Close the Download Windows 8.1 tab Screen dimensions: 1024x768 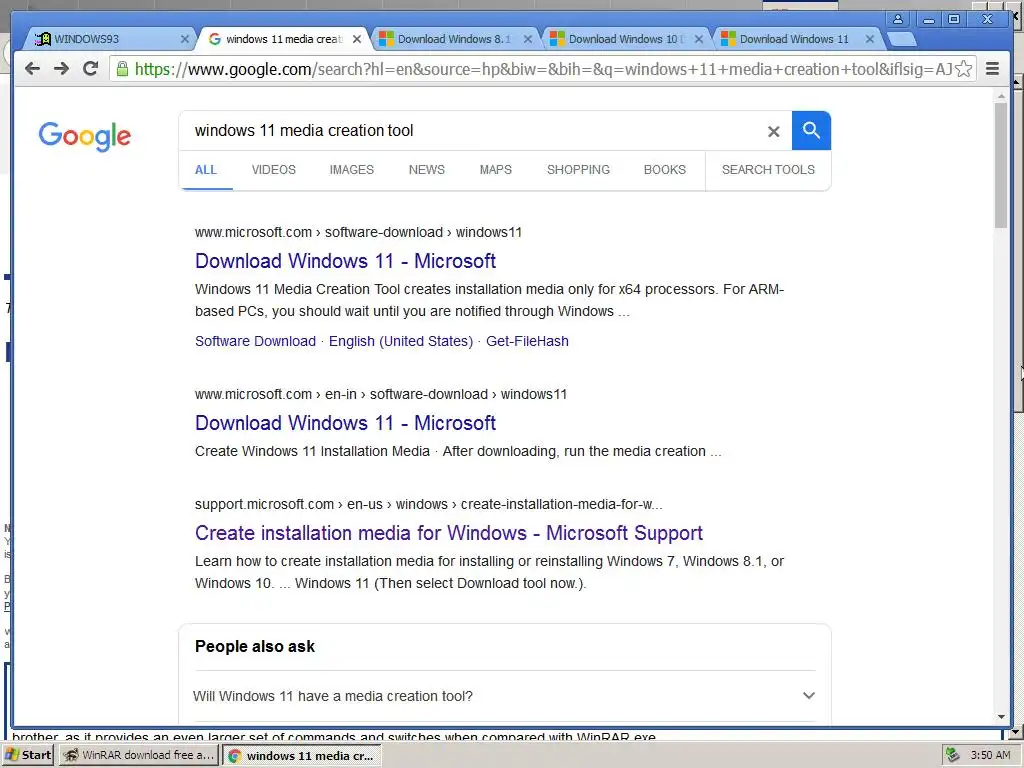point(528,39)
